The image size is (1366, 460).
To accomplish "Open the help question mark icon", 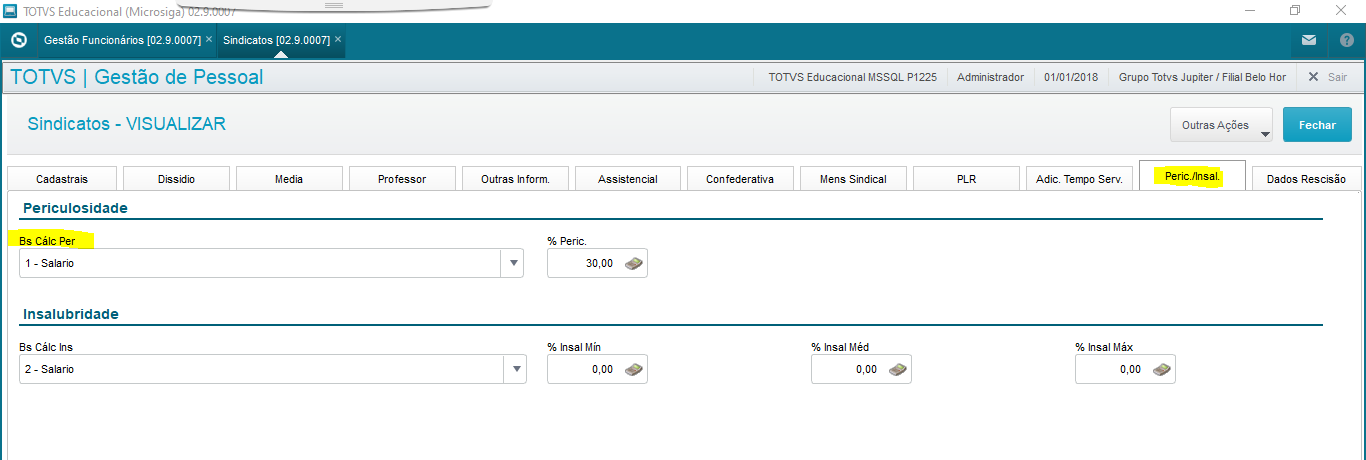I will click(1346, 41).
